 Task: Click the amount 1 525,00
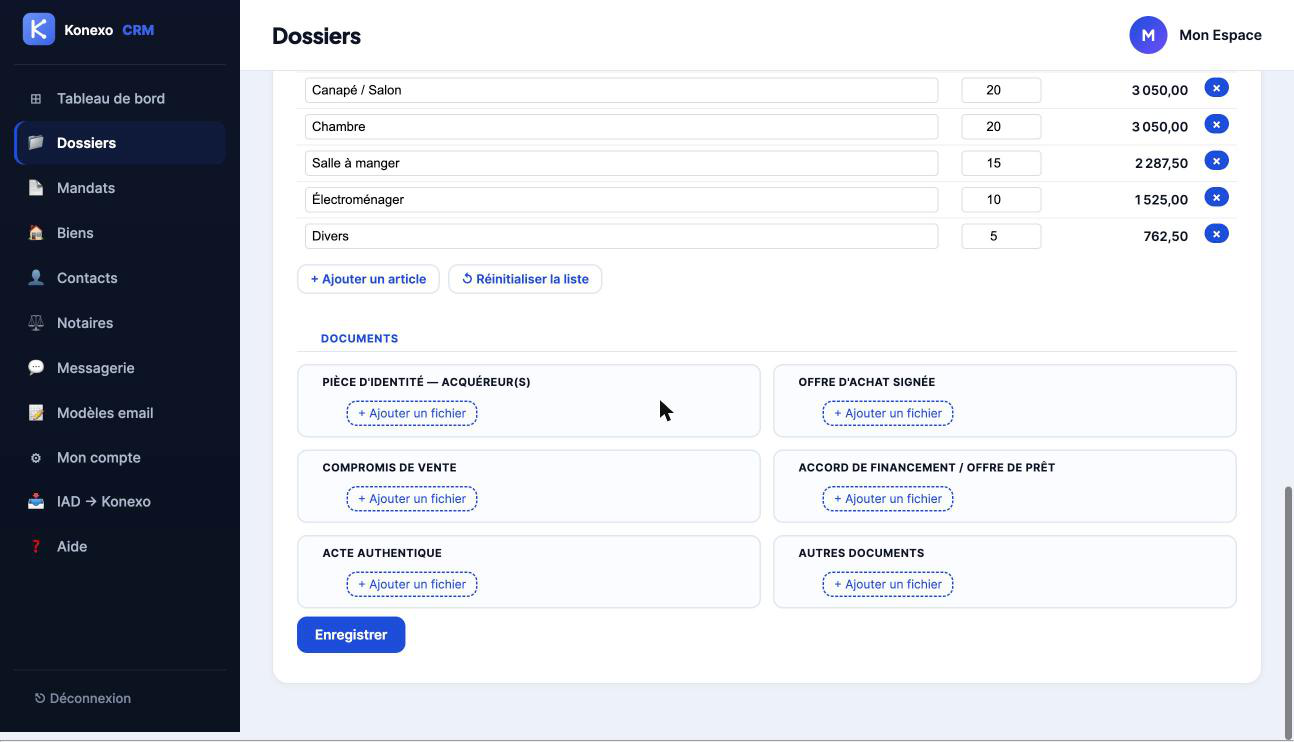click(1161, 199)
